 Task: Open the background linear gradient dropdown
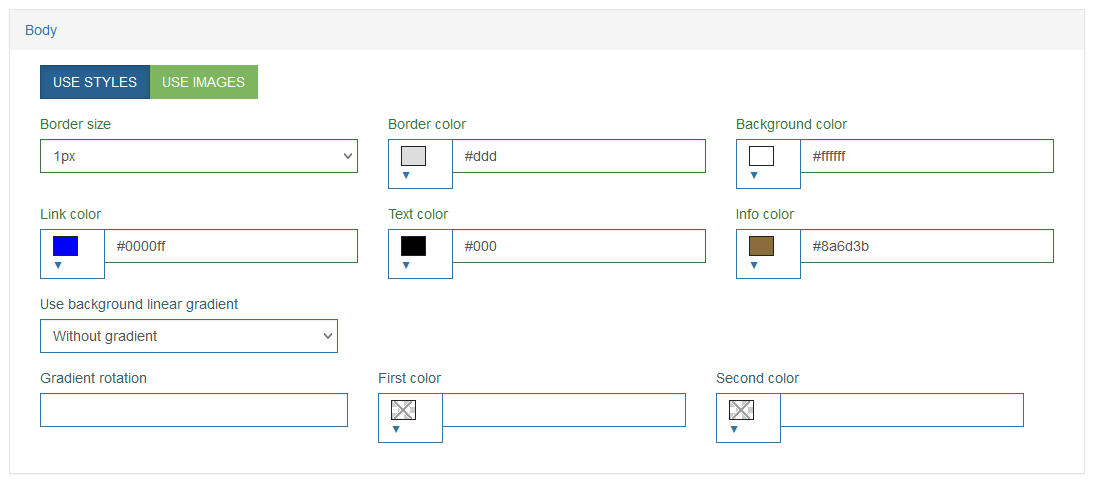pos(189,336)
